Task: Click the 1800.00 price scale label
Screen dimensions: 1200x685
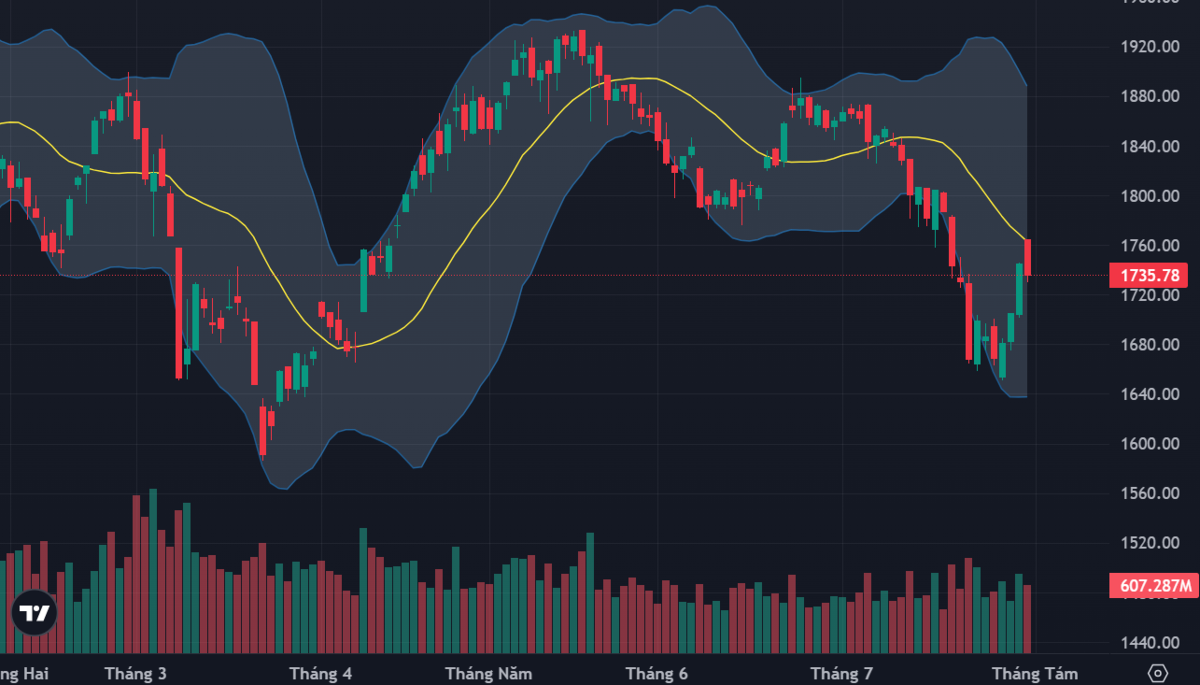Action: click(x=1149, y=196)
